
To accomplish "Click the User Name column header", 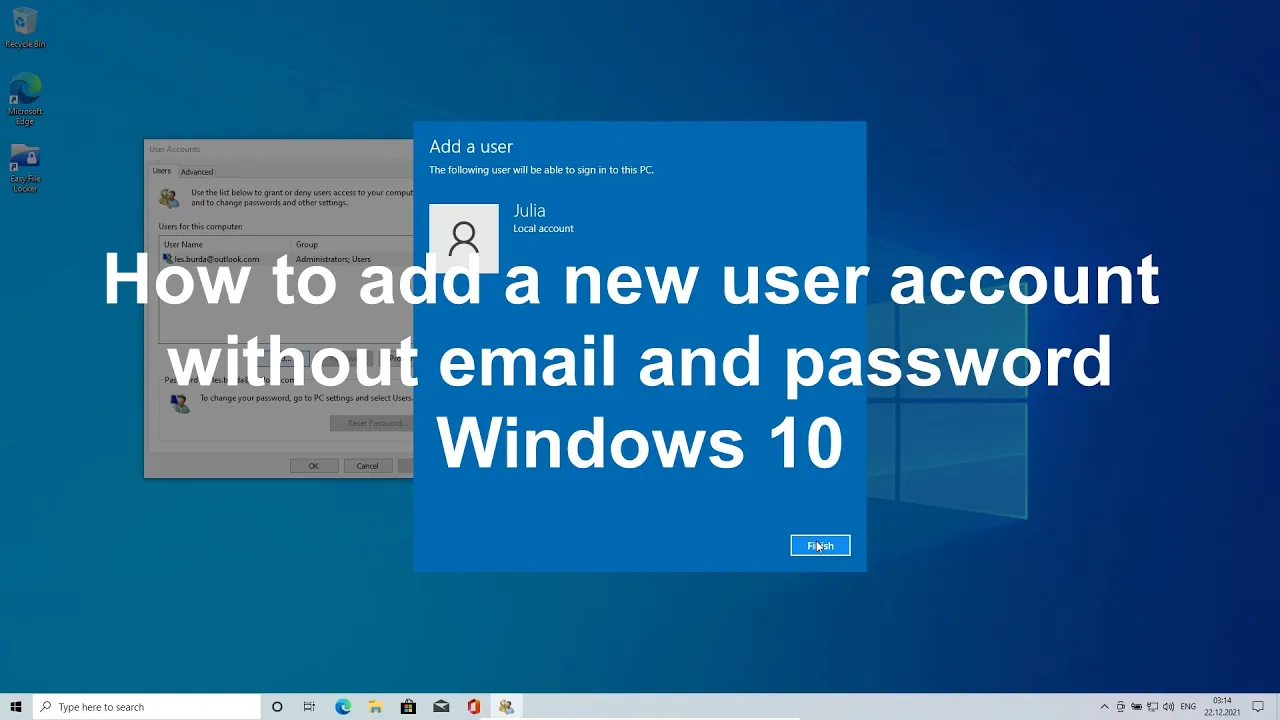I will [225, 244].
